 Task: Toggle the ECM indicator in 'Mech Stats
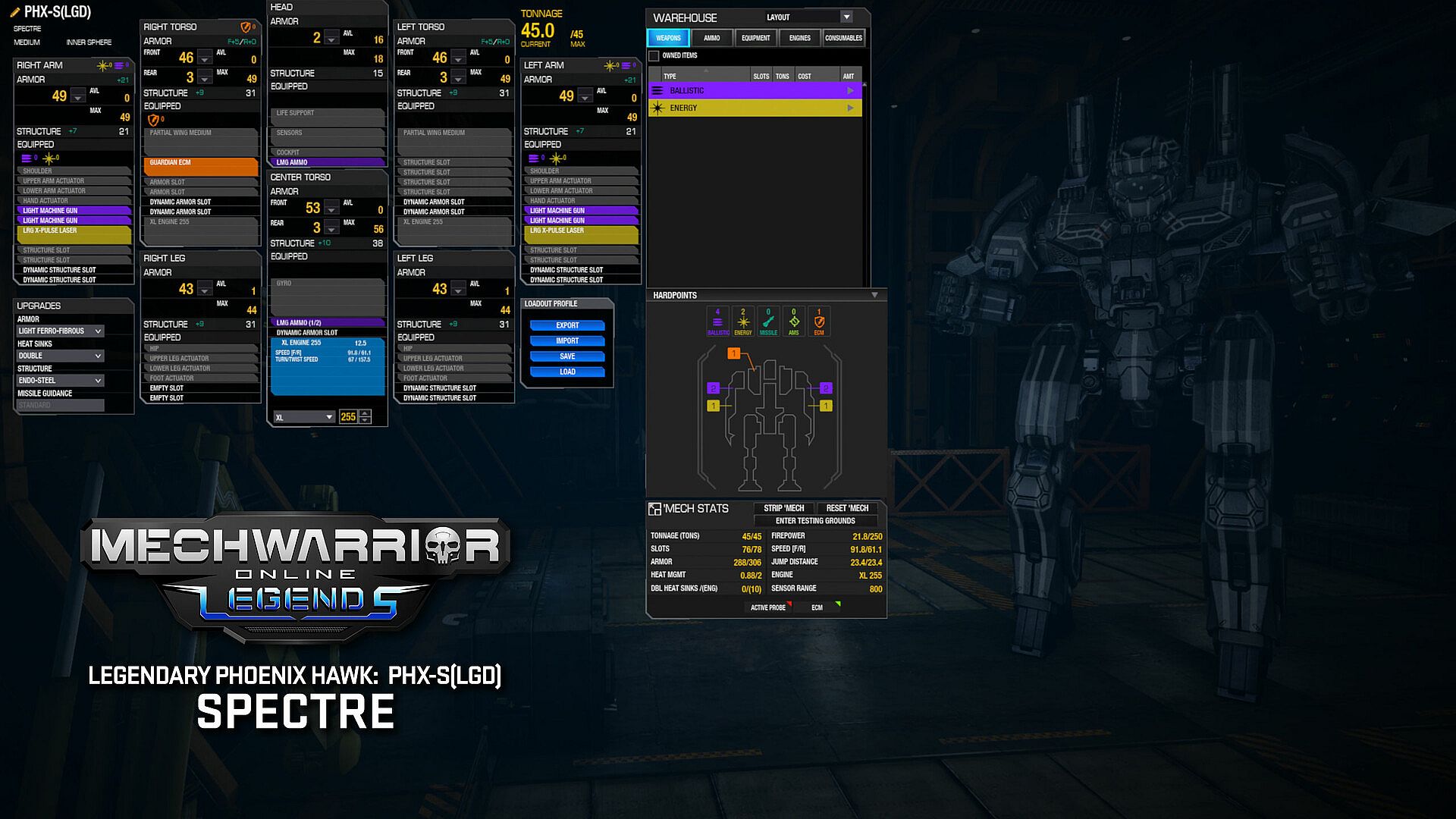[819, 607]
